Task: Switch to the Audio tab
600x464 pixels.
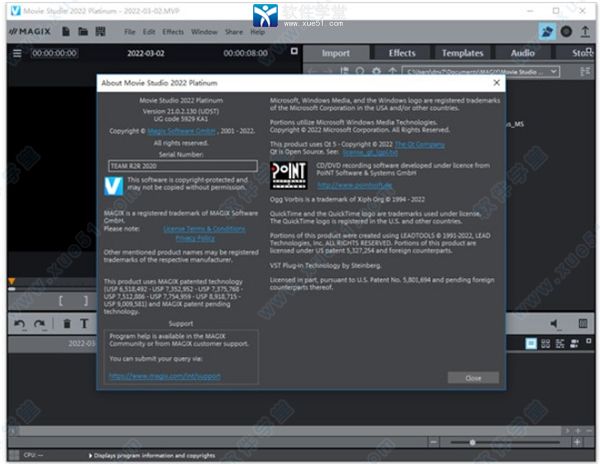Action: point(522,53)
